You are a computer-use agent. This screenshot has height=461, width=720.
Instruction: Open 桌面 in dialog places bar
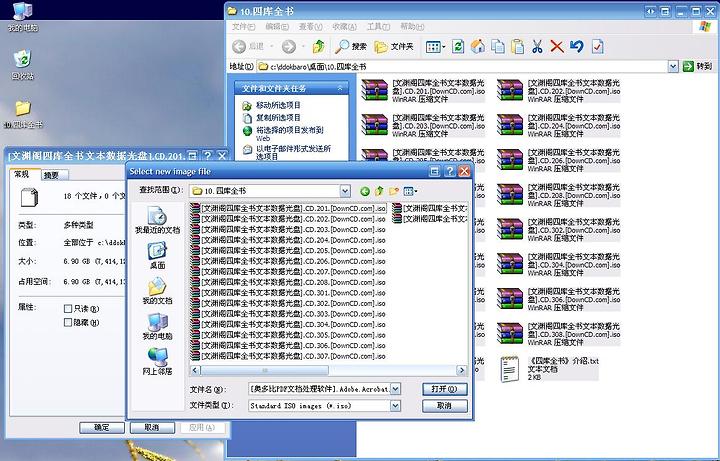pyautogui.click(x=157, y=256)
